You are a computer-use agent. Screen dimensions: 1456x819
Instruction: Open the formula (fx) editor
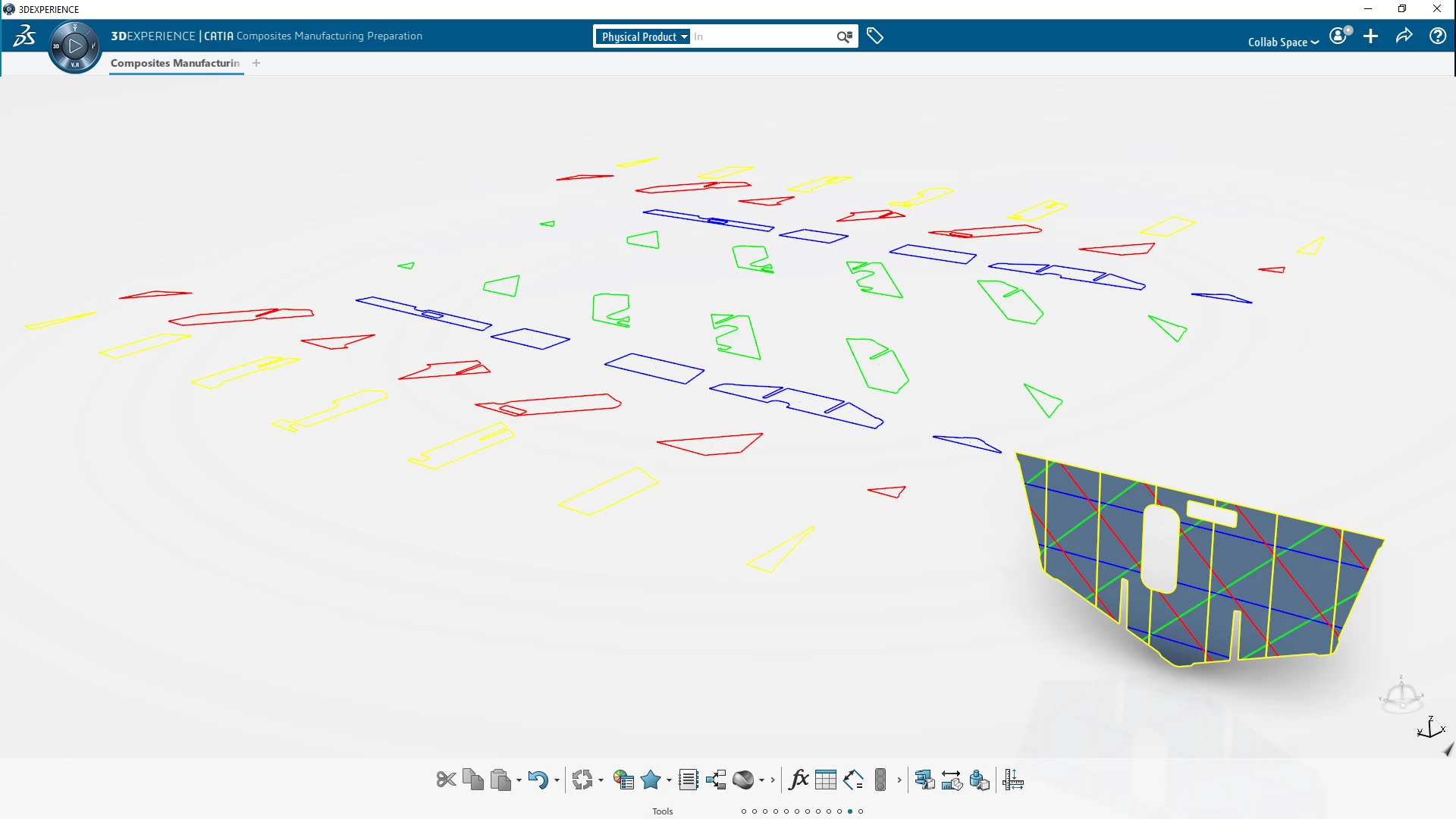[799, 780]
